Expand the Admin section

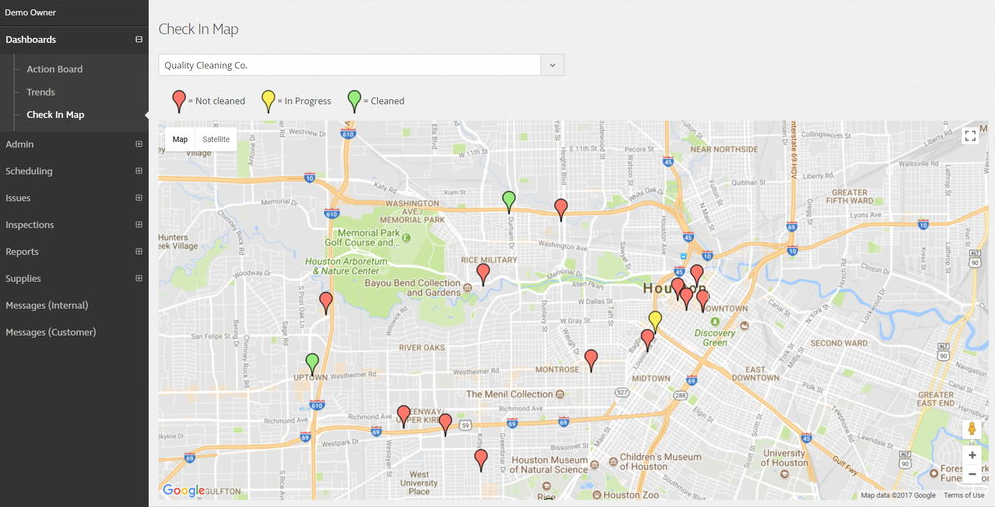pyautogui.click(x=138, y=144)
